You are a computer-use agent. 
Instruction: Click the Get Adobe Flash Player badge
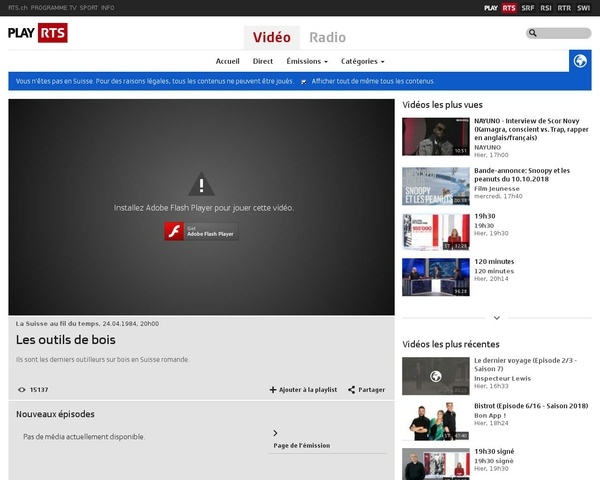201,232
